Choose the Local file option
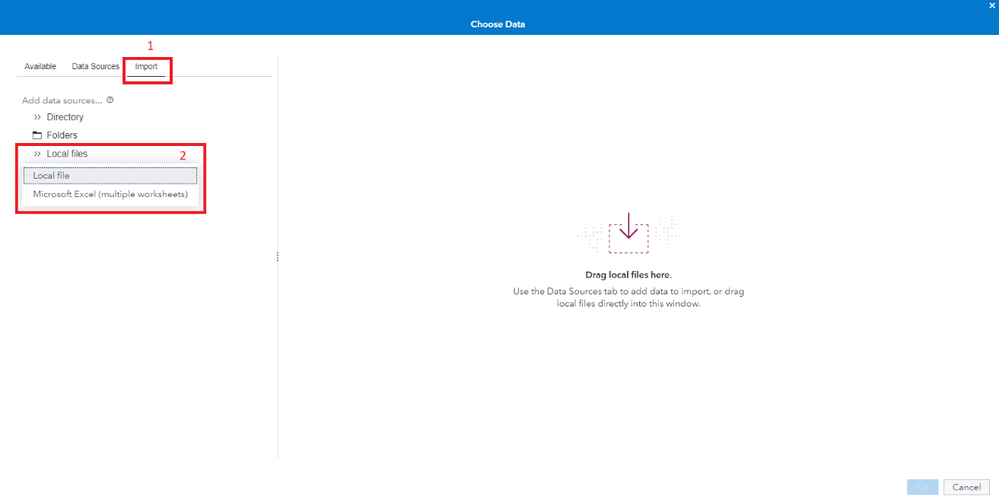 [x=110, y=175]
